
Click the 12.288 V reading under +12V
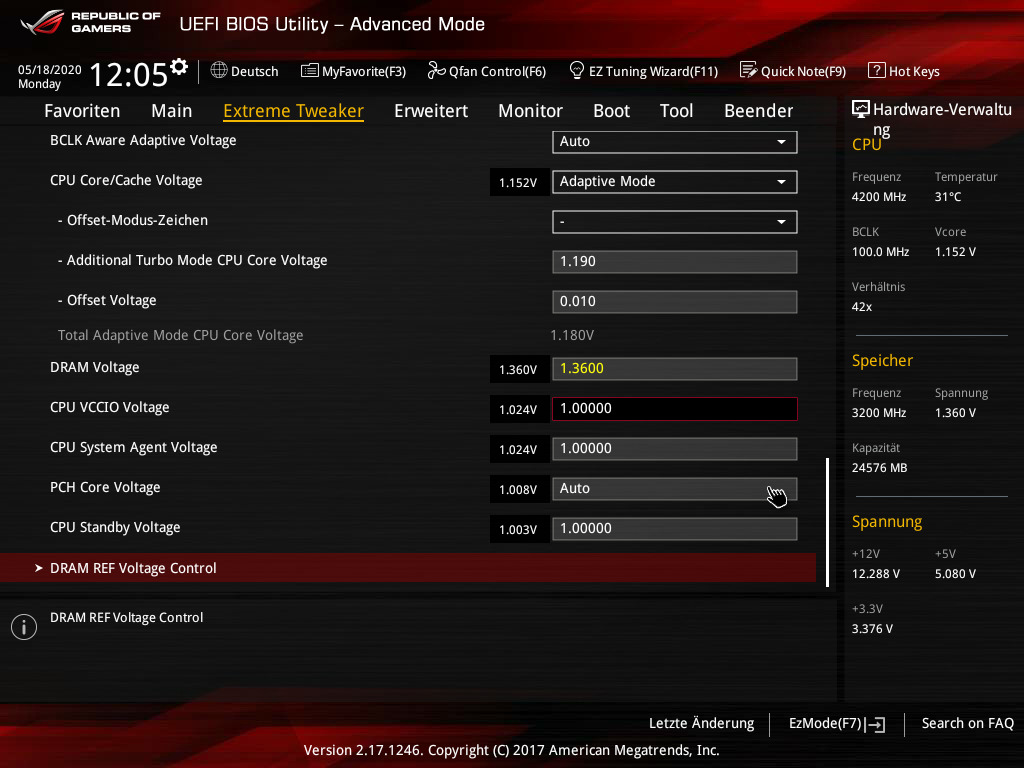876,573
